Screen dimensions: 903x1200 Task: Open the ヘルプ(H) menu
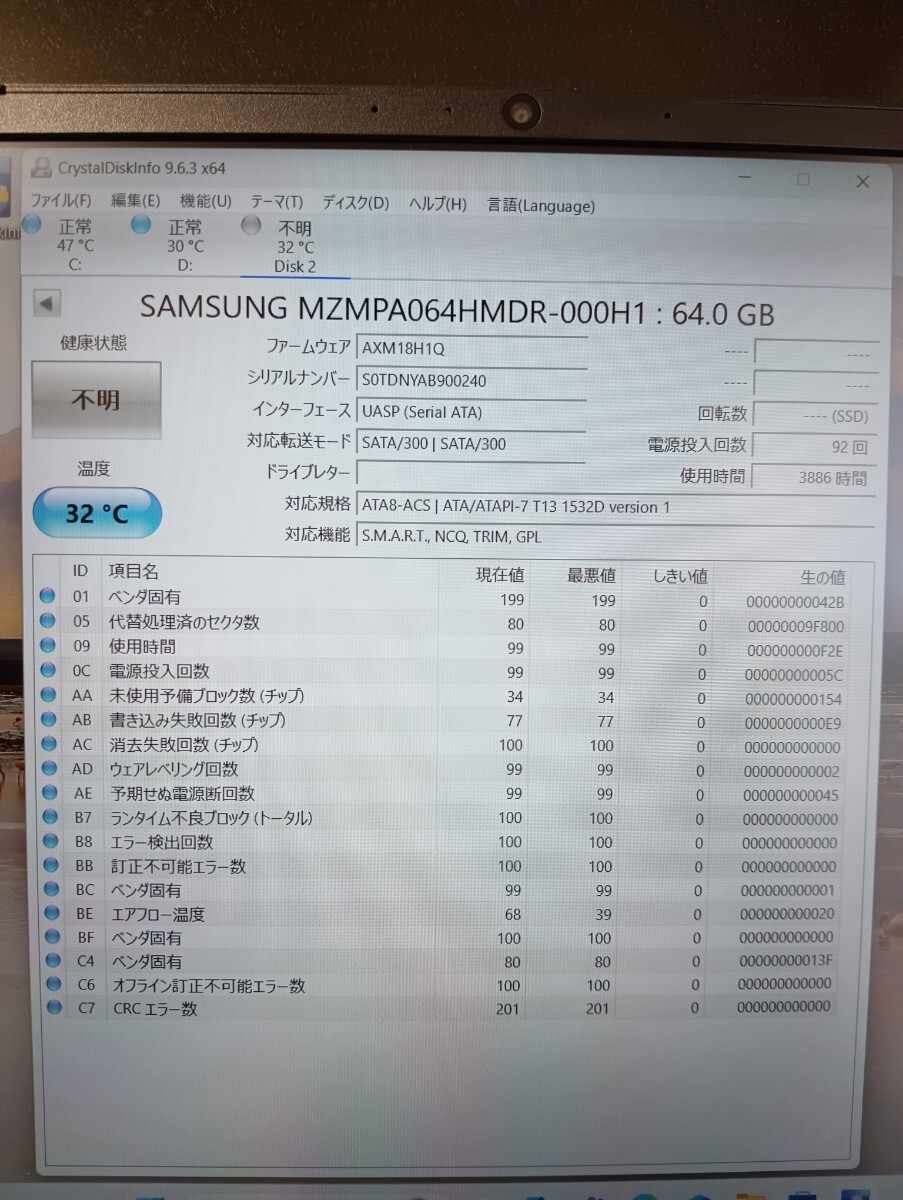pyautogui.click(x=437, y=204)
